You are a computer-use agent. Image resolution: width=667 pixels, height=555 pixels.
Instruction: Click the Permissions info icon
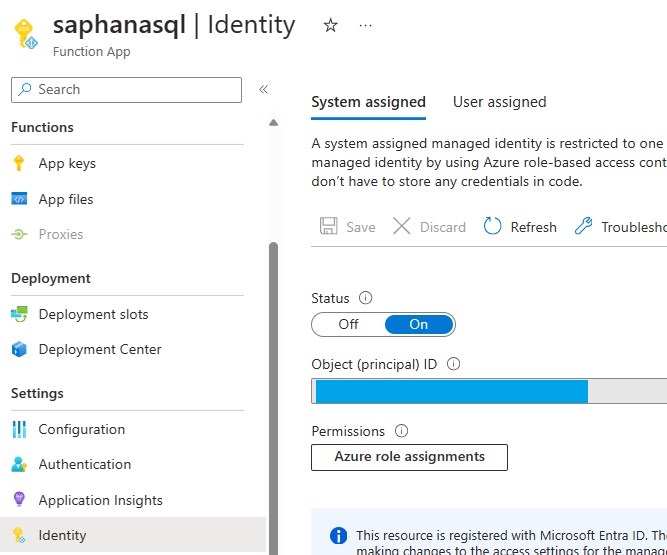pyautogui.click(x=401, y=431)
